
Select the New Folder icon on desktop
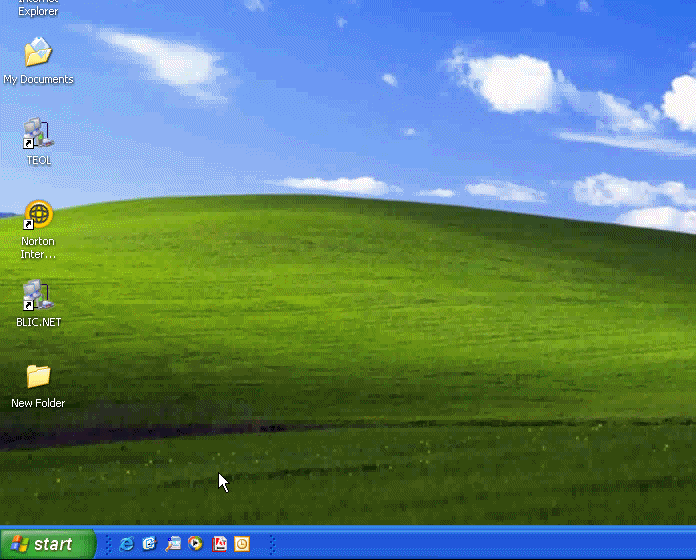point(38,377)
